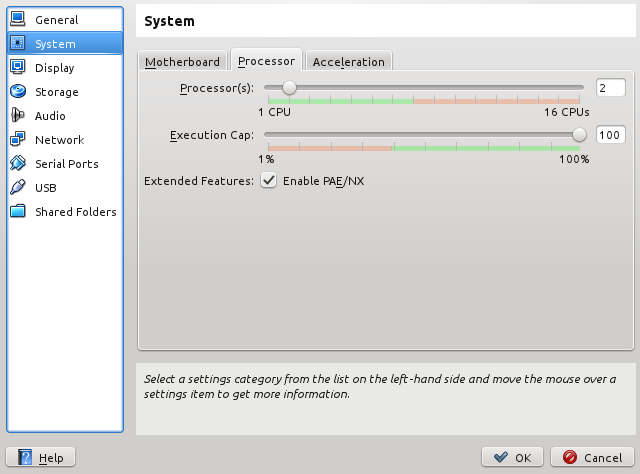640x474 pixels.
Task: Open Display settings via its screen icon
Action: (18, 67)
